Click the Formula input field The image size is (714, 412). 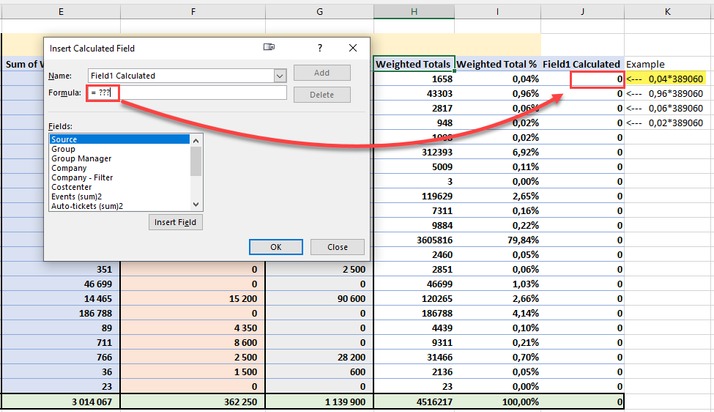(187, 92)
